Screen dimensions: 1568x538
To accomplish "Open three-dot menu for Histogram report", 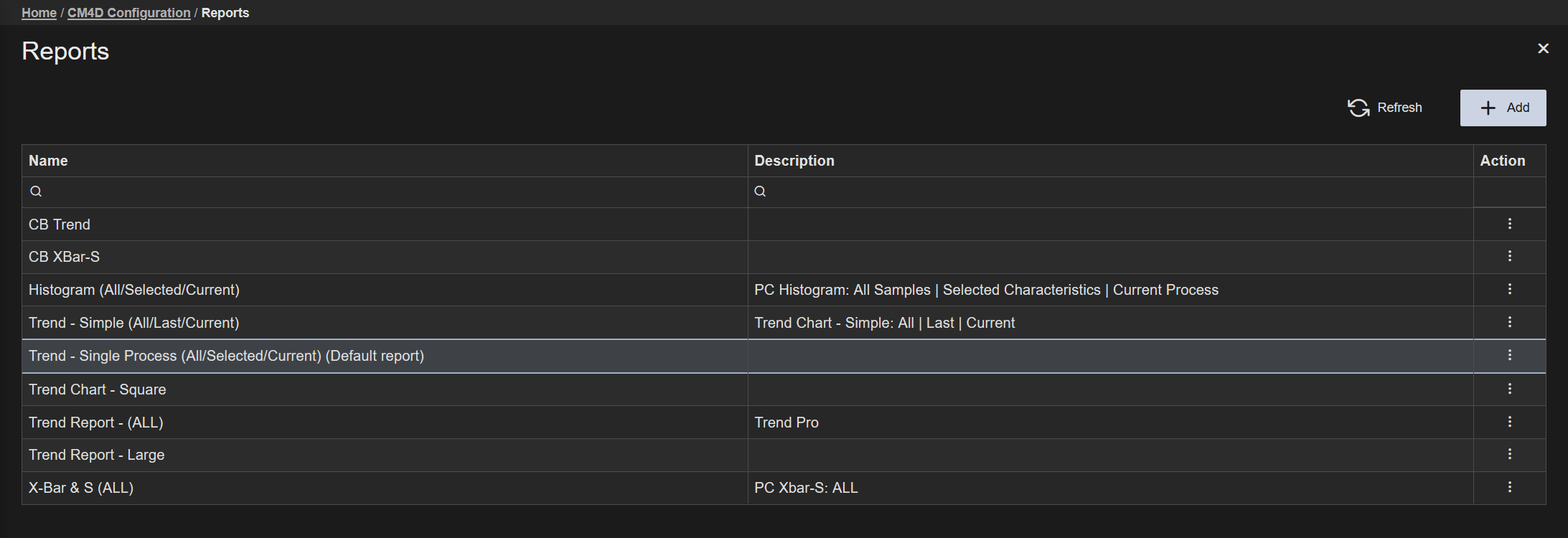I will pyautogui.click(x=1509, y=289).
